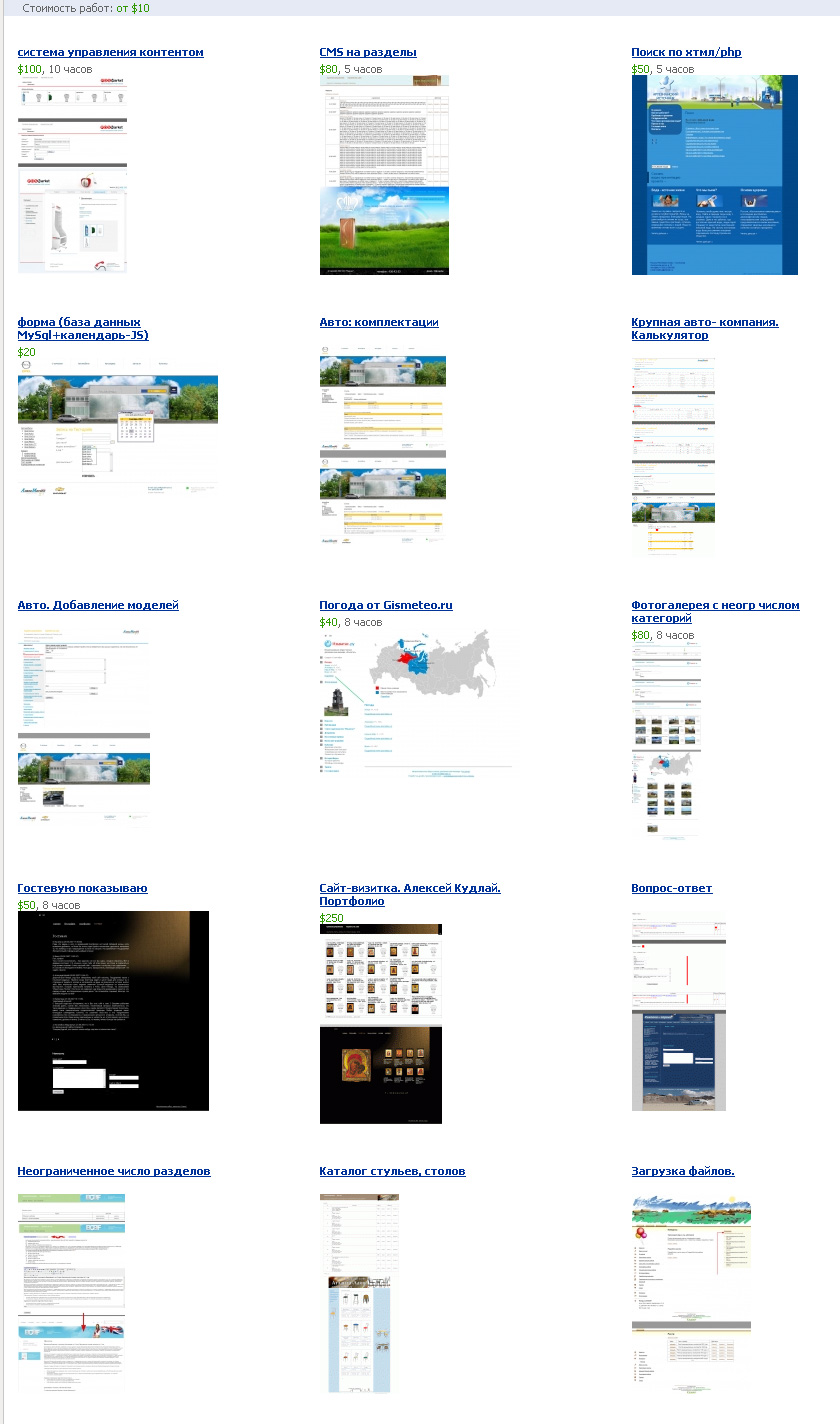Open the 'Вопрос-ответ' project link
840x1424 pixels.
(x=672, y=888)
